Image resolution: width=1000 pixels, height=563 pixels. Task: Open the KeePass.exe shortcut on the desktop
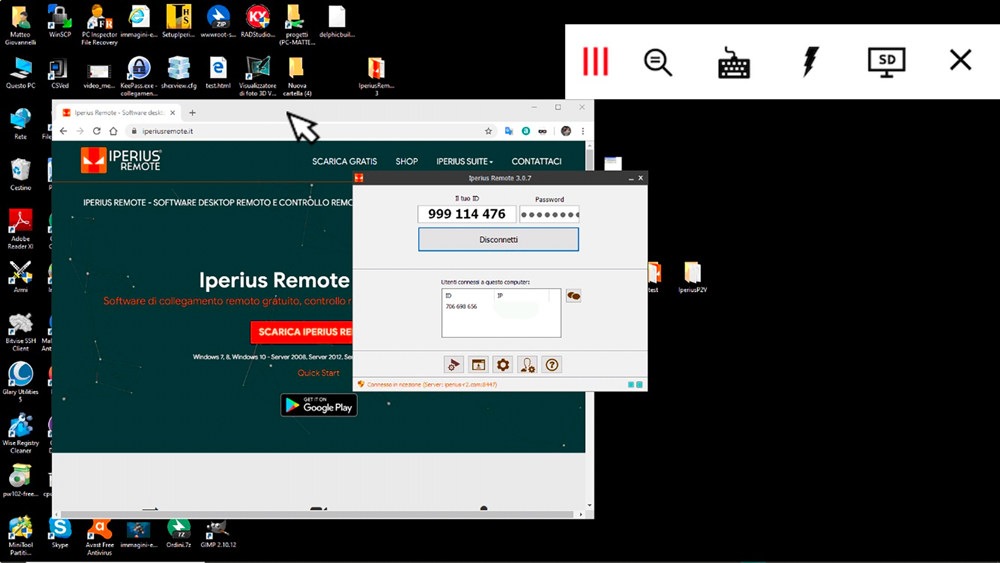[138, 76]
